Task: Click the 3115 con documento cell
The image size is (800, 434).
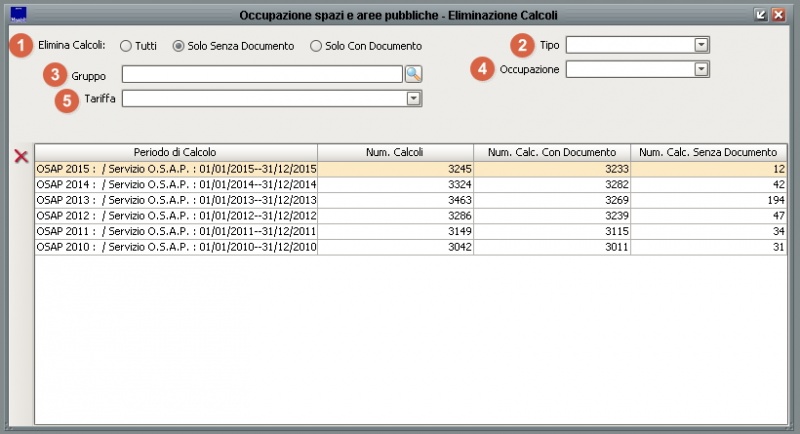Action: coord(552,231)
